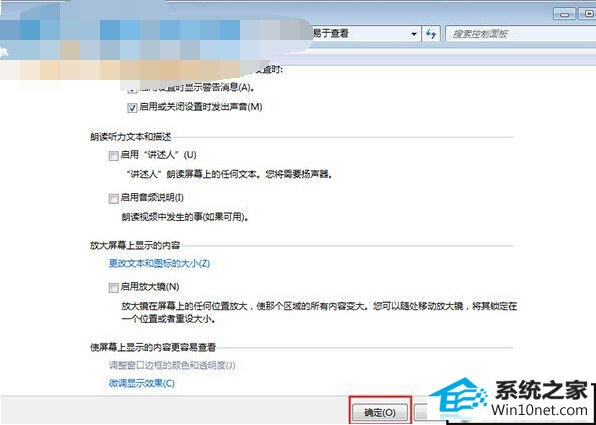Screen dimensions: 596x425
Task: Click the Win10net.com watermark text
Action: click(539, 411)
